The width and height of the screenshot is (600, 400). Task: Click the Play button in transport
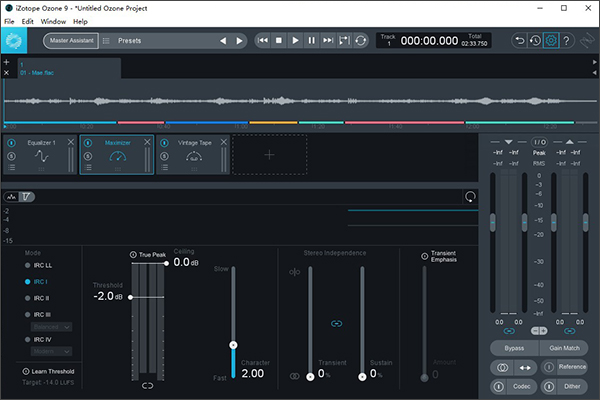click(295, 41)
